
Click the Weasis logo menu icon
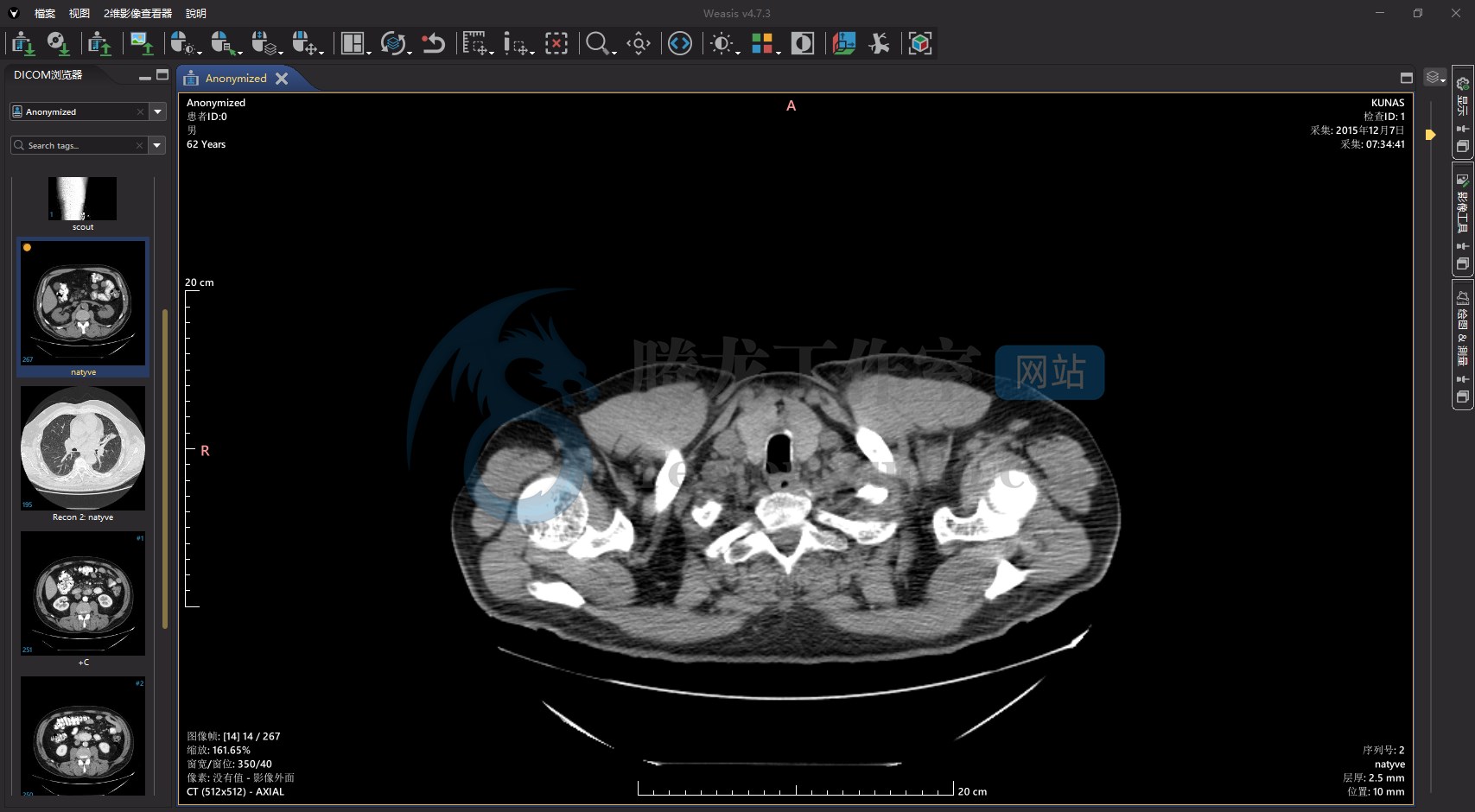[x=14, y=13]
